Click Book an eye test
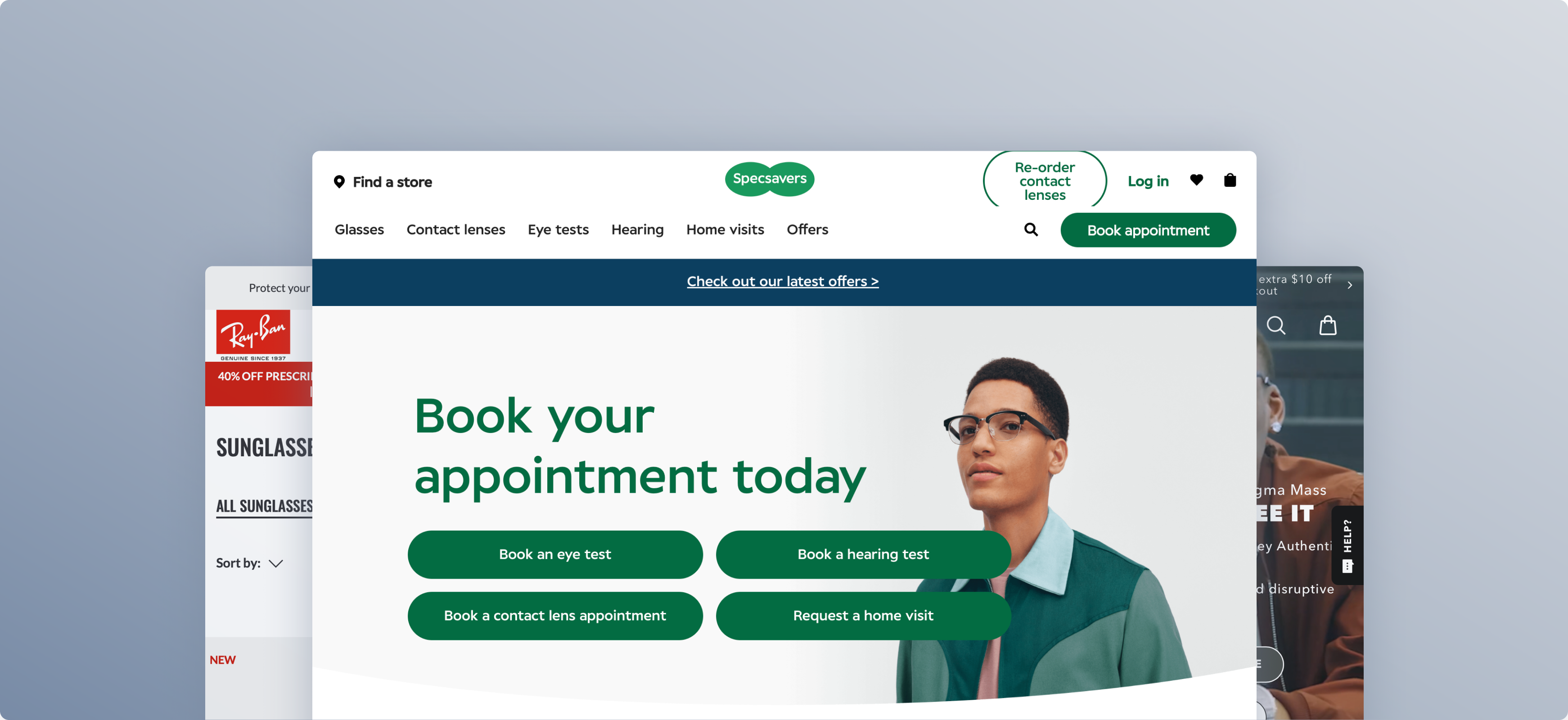This screenshot has height=720, width=1568. coord(555,554)
